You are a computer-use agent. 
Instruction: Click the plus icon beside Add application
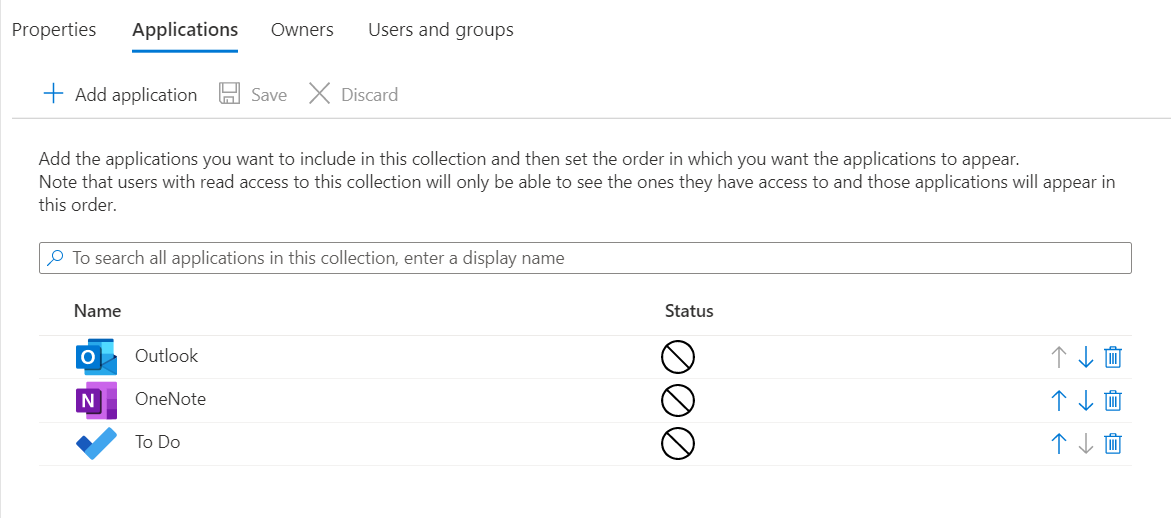[53, 95]
